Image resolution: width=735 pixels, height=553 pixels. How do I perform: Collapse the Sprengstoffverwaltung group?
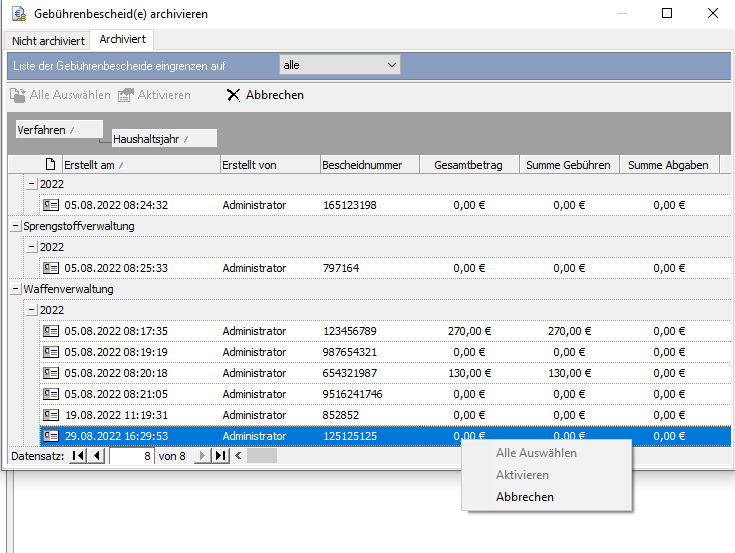tap(15, 226)
